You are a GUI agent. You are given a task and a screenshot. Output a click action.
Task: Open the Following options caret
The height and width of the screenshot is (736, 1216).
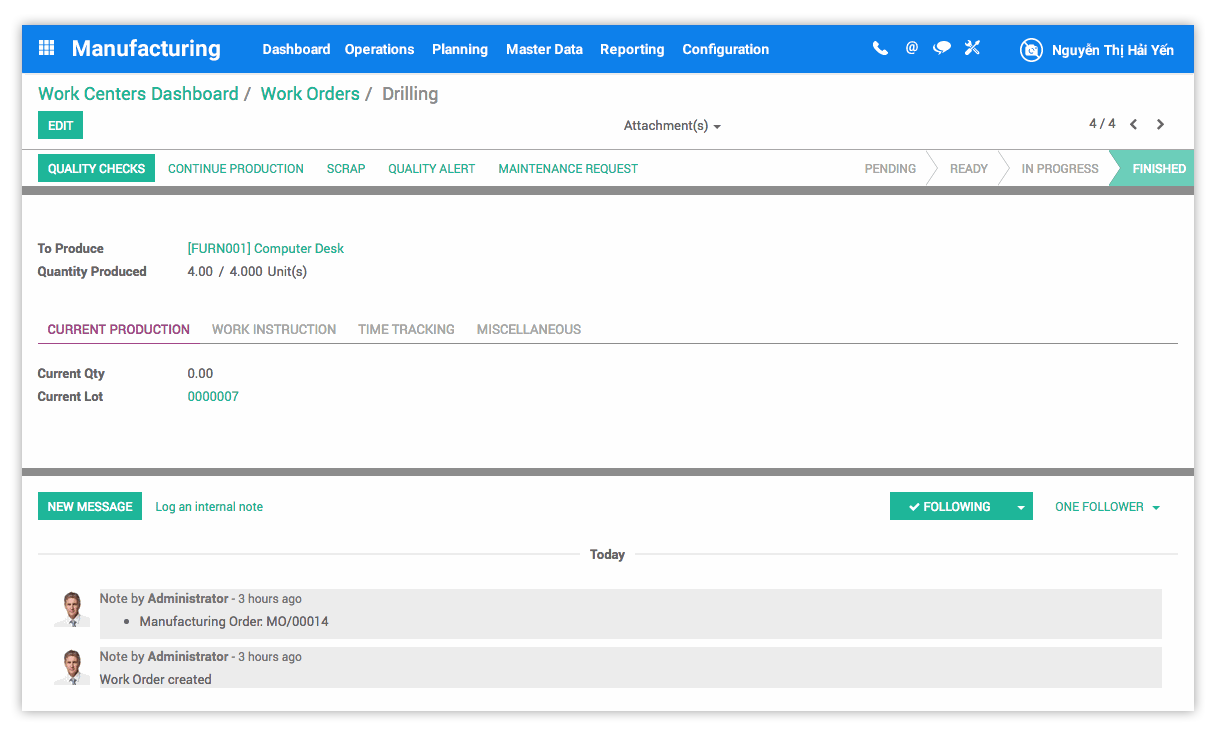pyautogui.click(x=1020, y=506)
